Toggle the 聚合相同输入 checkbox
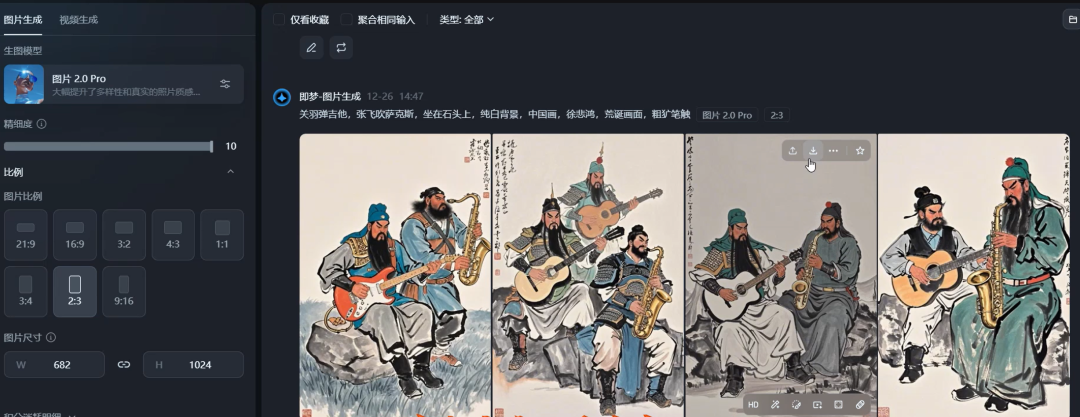Viewport: 1080px width, 417px height. pos(346,19)
